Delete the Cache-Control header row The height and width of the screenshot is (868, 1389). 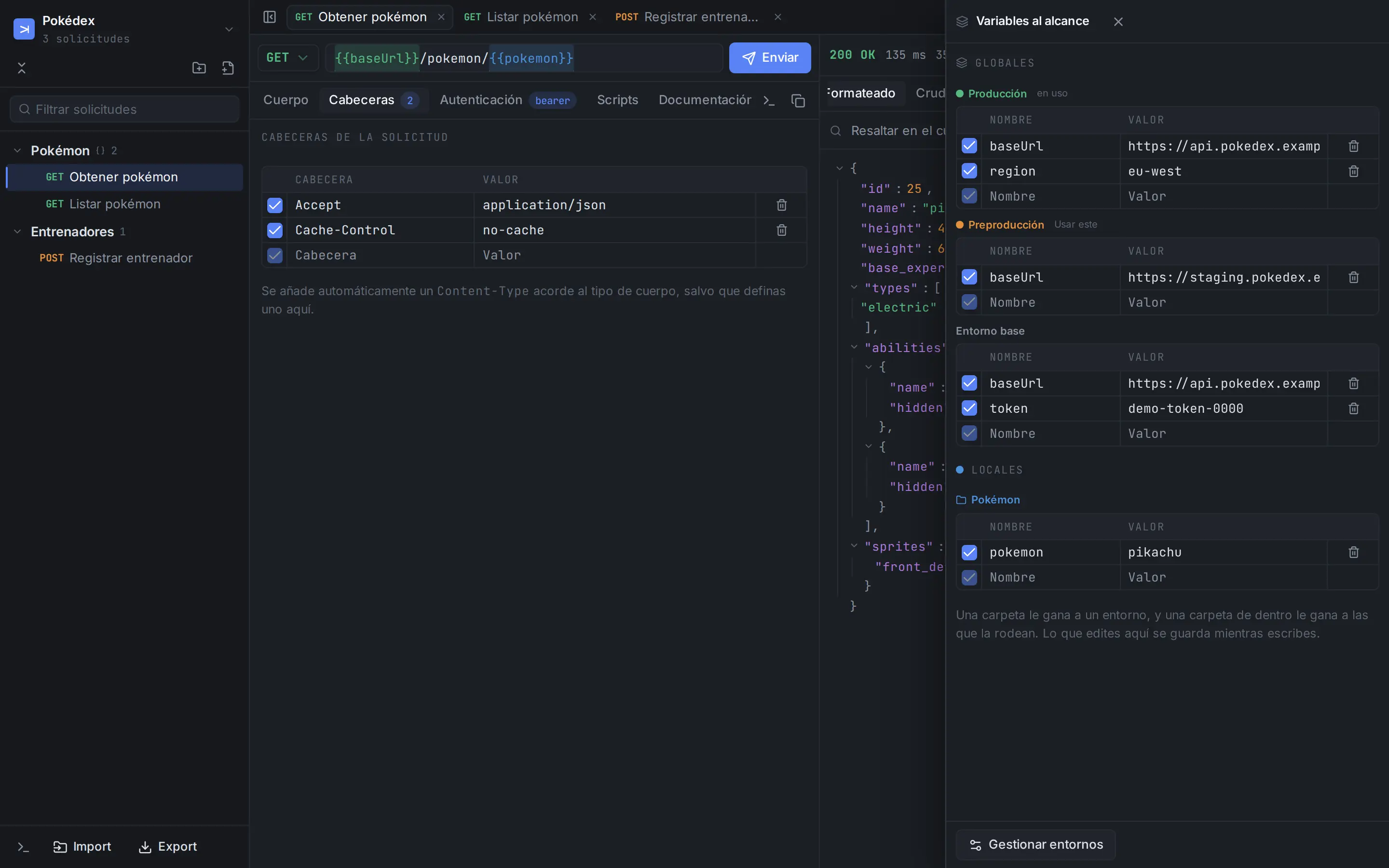[x=782, y=230]
